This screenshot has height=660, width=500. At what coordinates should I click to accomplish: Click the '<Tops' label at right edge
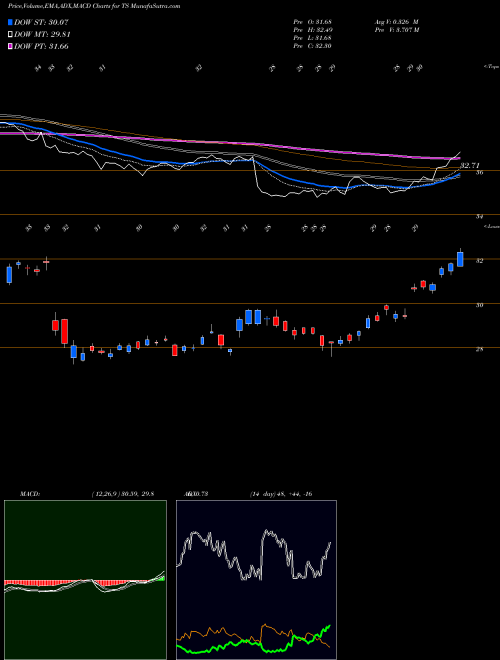point(491,67)
